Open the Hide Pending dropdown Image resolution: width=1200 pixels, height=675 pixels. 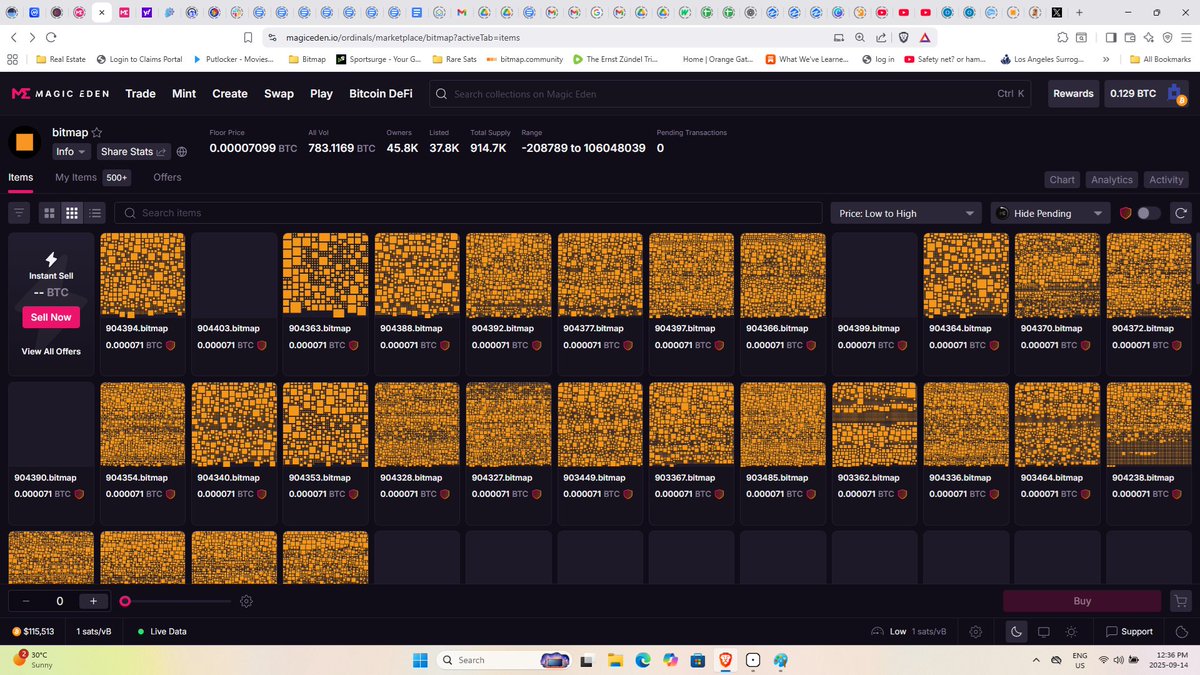[1050, 213]
